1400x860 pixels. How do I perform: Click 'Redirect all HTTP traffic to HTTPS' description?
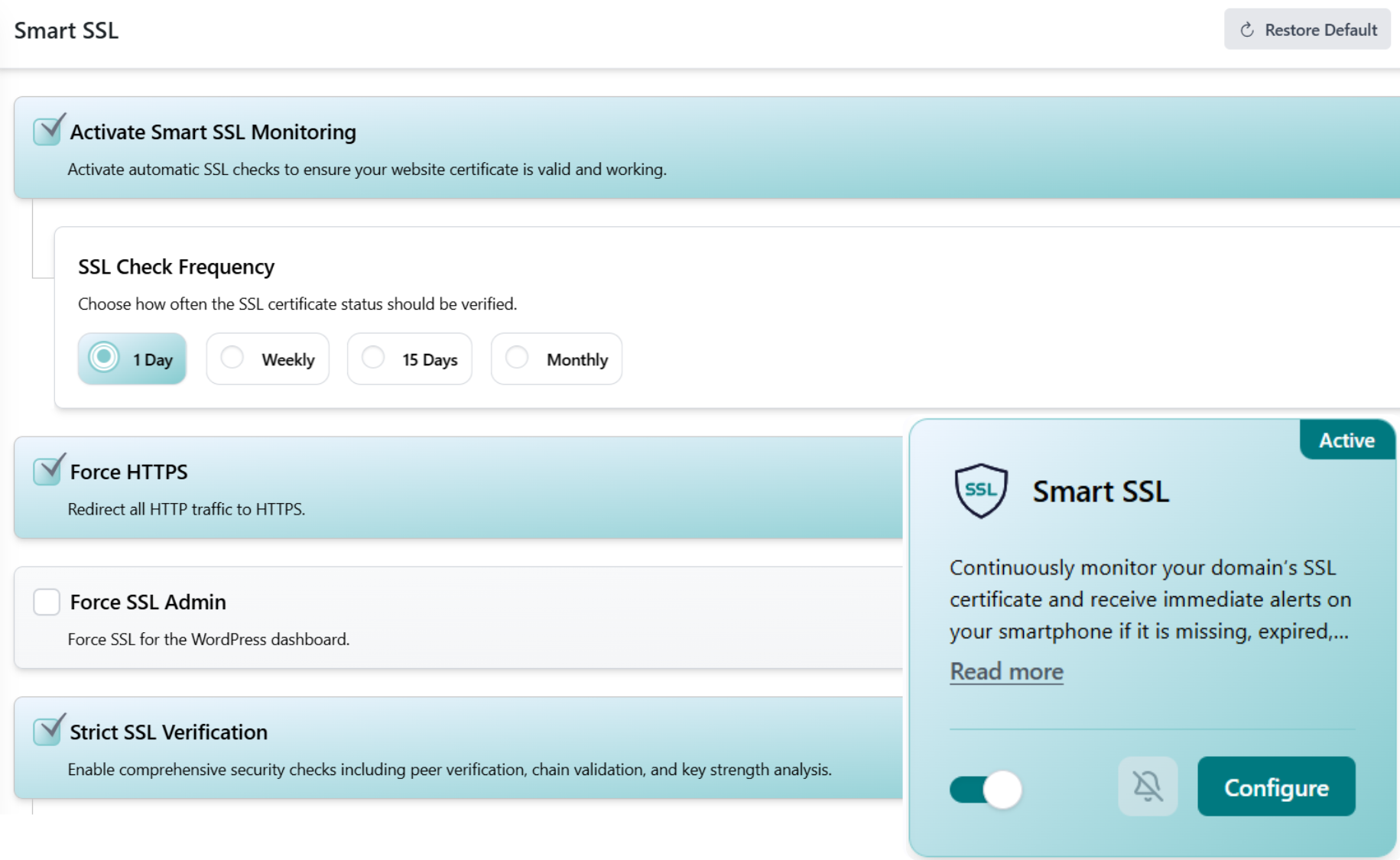pos(187,509)
